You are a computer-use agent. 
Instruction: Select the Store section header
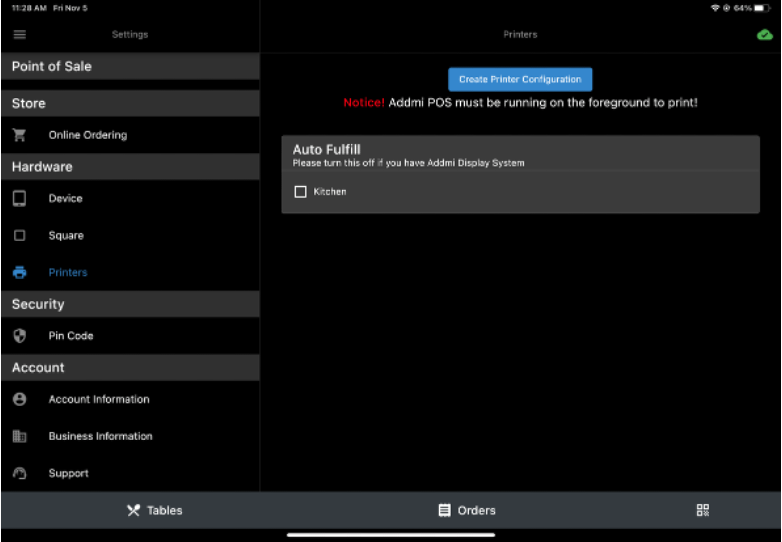tap(131, 103)
